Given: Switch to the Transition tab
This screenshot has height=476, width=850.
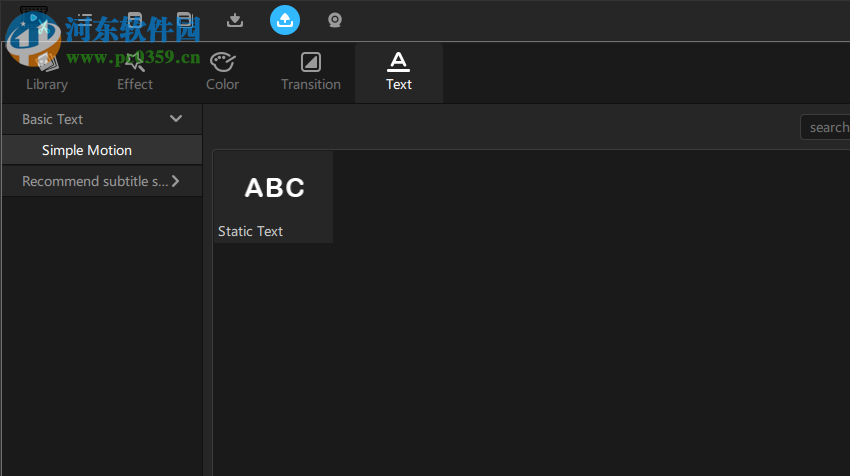Looking at the screenshot, I should tap(311, 72).
